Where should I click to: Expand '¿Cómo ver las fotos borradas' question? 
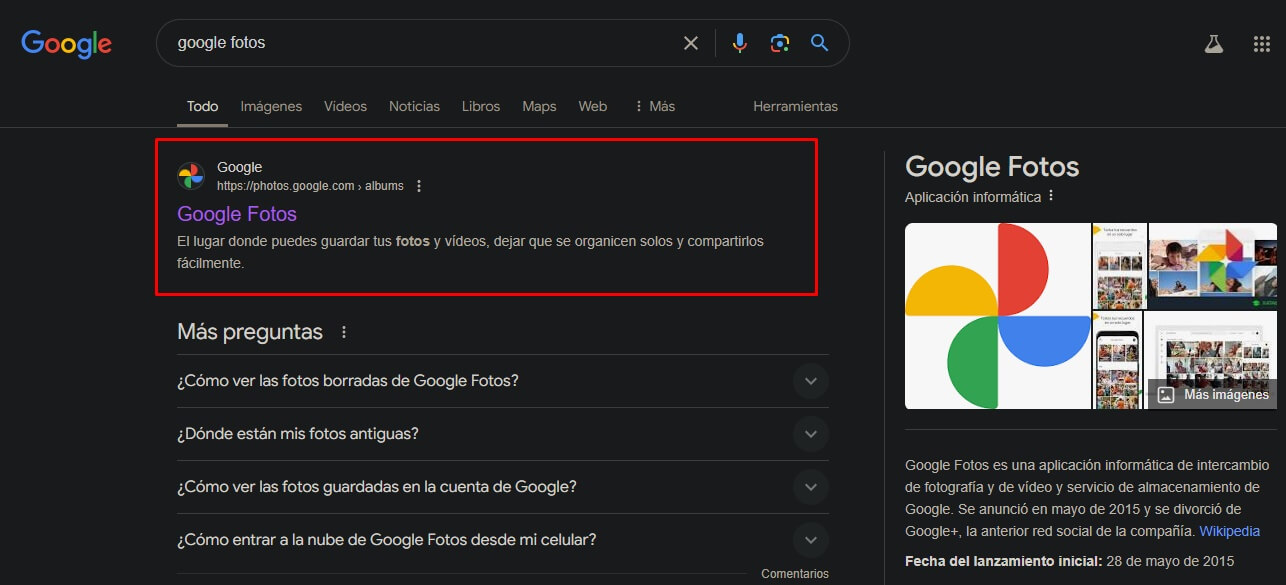[503, 381]
